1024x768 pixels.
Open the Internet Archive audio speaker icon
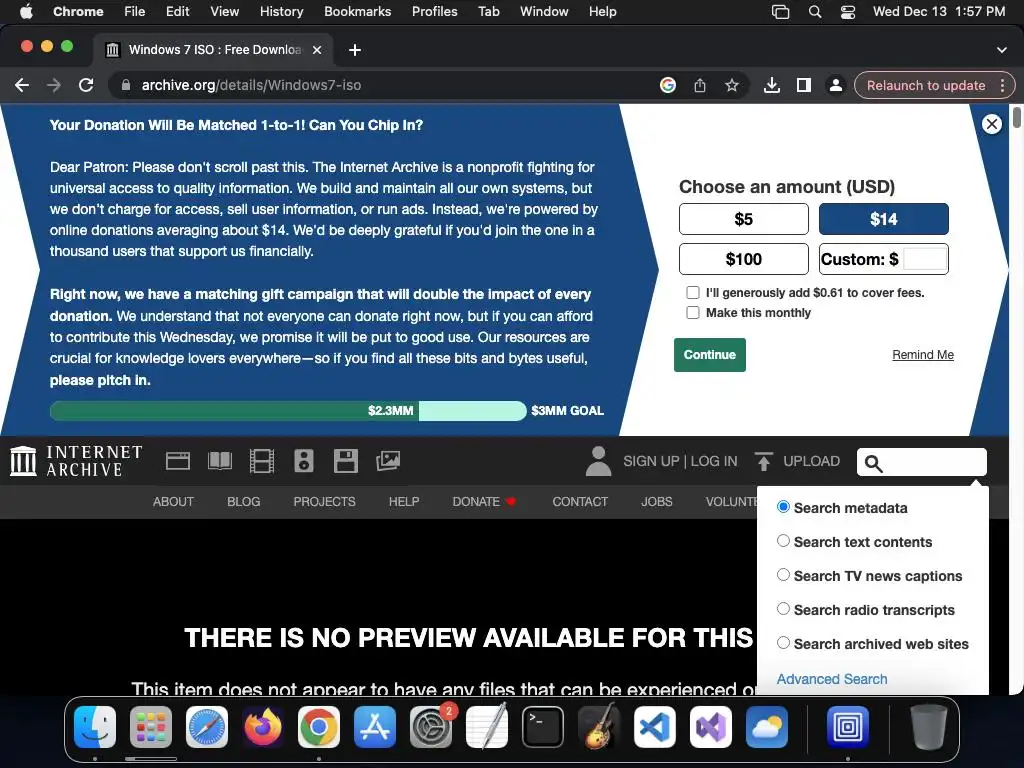coord(304,461)
